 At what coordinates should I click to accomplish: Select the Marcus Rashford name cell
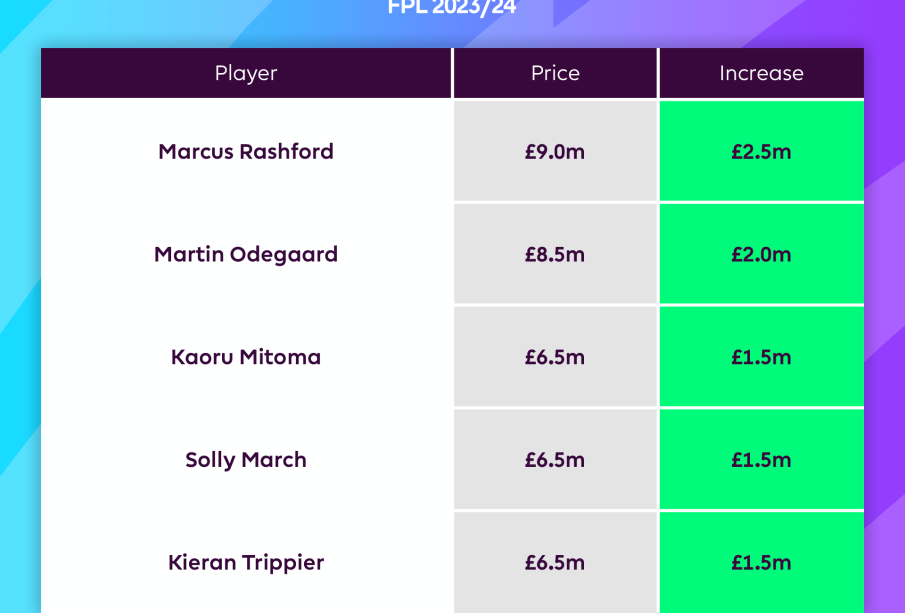point(246,152)
